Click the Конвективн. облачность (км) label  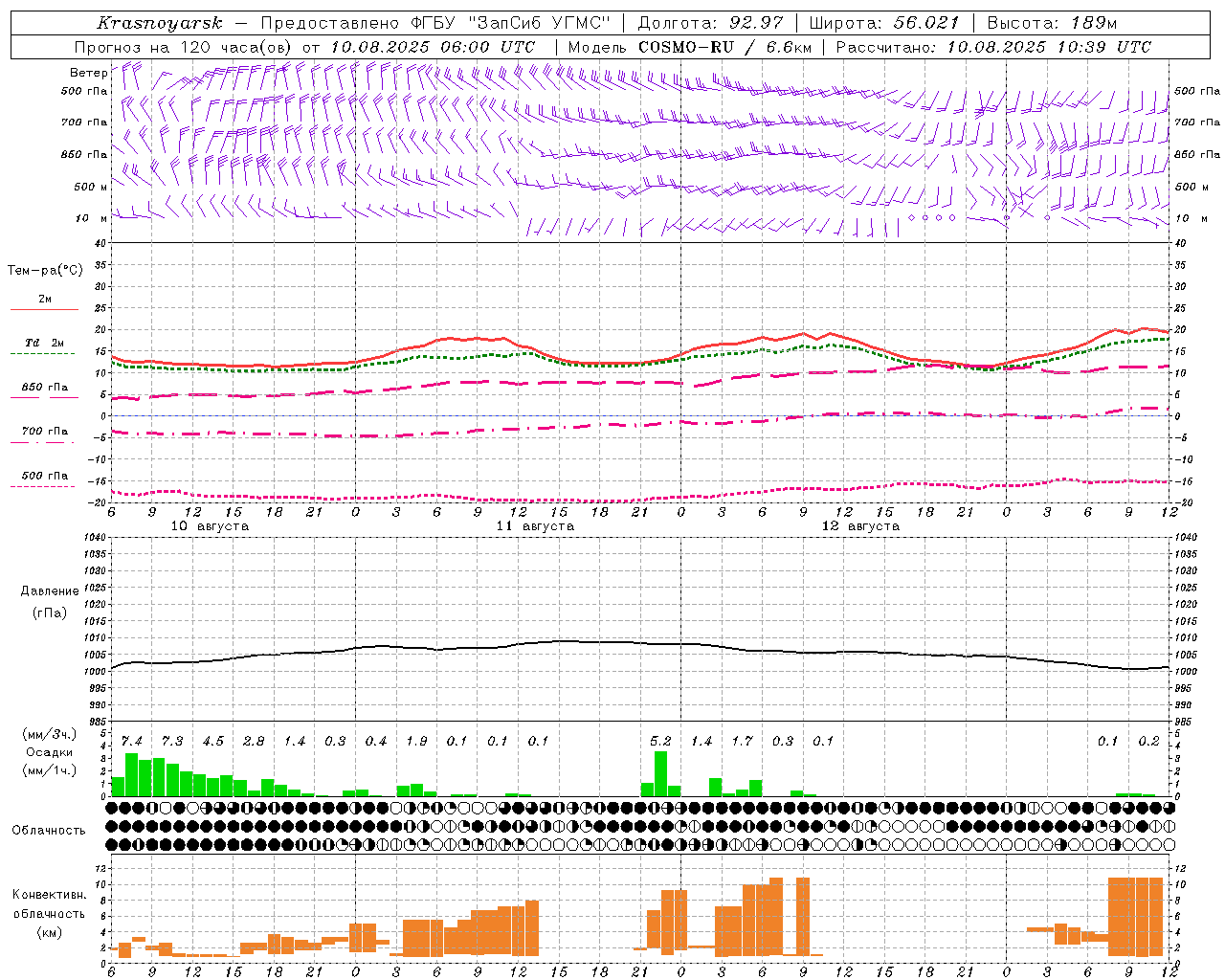(x=49, y=913)
